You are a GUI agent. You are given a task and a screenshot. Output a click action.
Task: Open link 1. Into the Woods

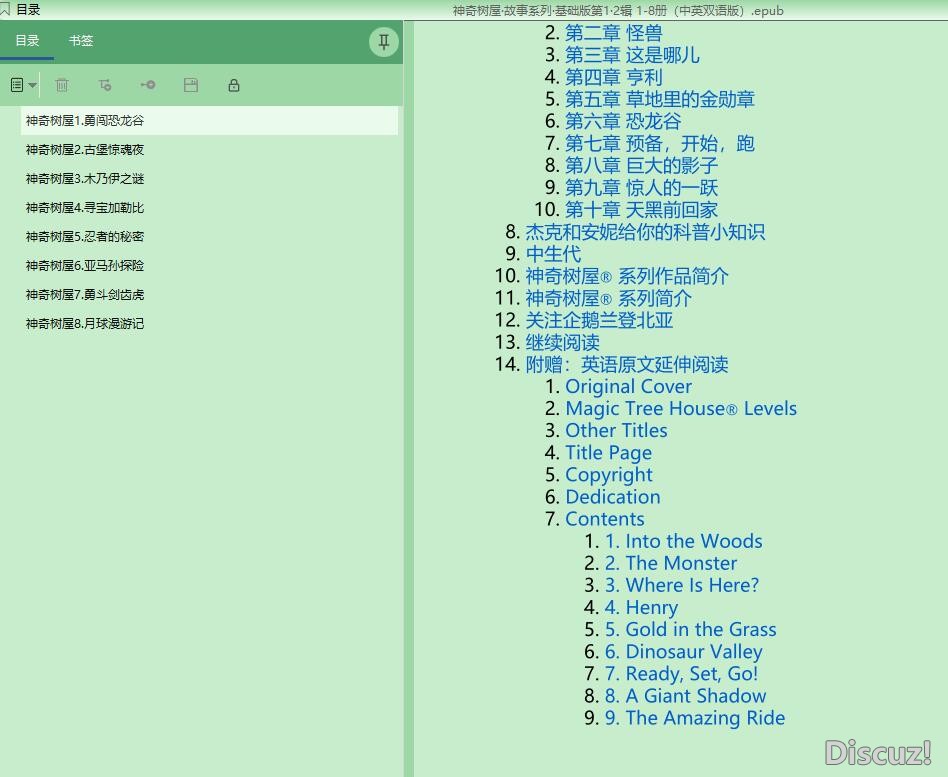pyautogui.click(x=684, y=541)
